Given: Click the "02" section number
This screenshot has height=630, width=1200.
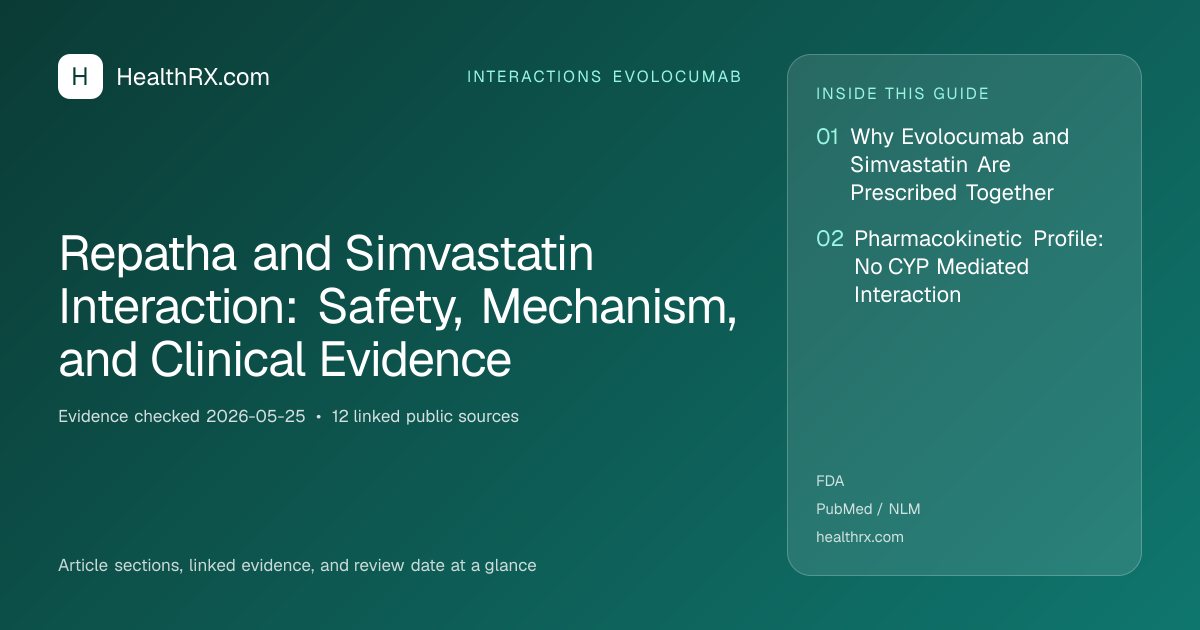Looking at the screenshot, I should [830, 239].
